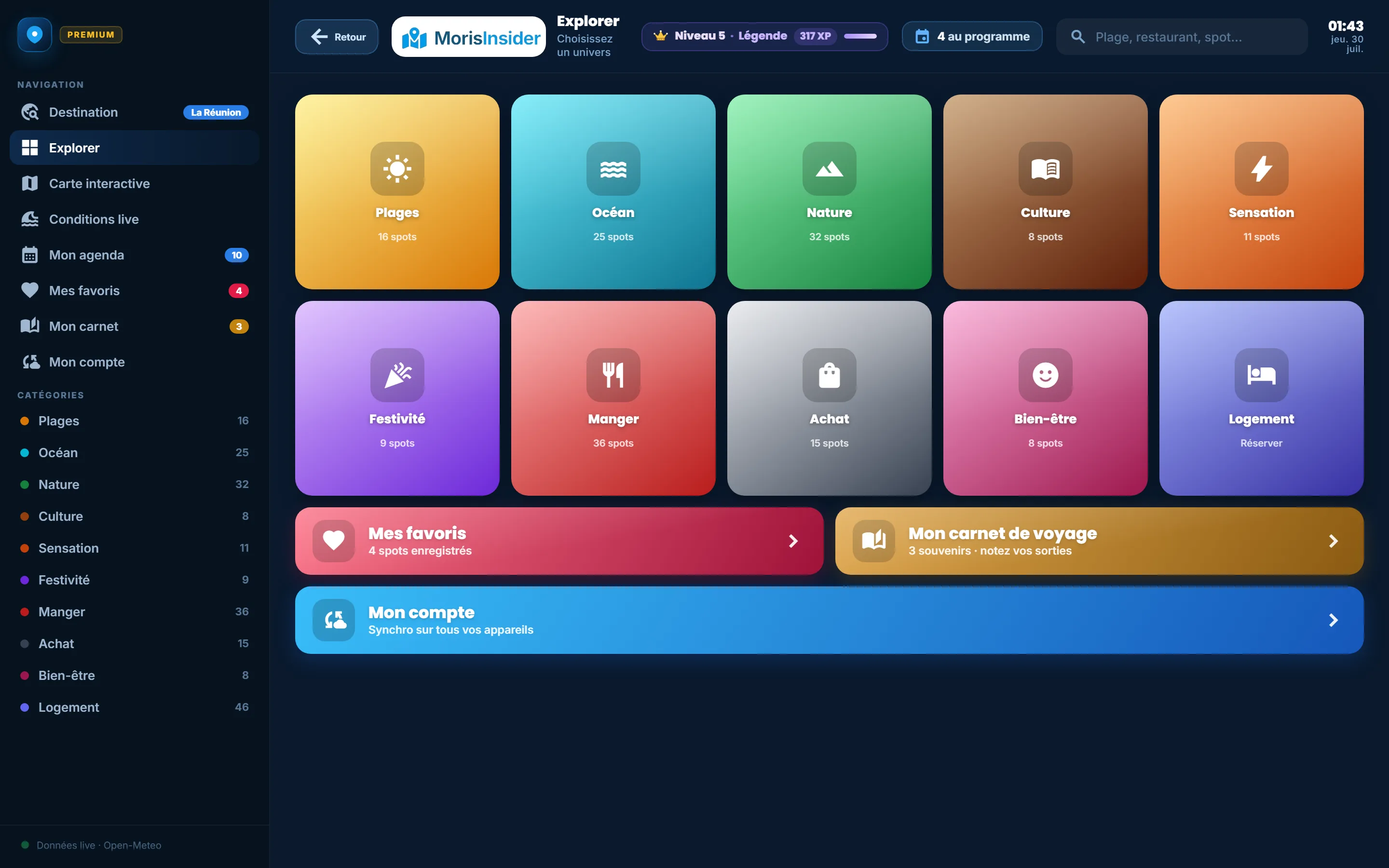Select the Océan waves icon
Image resolution: width=1389 pixels, height=868 pixels.
click(x=613, y=169)
